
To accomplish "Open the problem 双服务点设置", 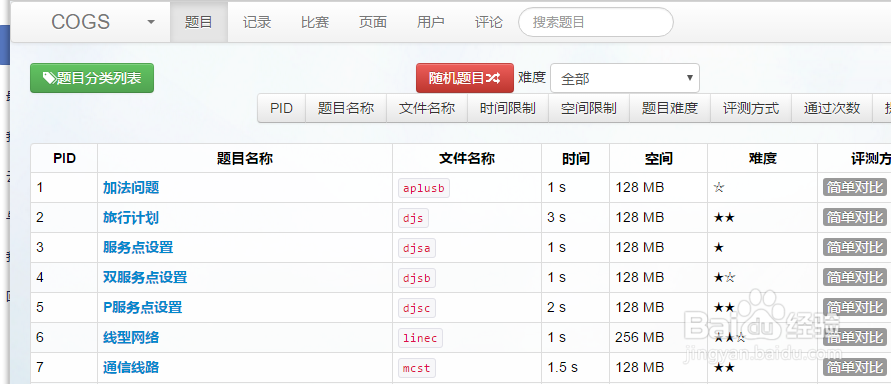I will [145, 277].
